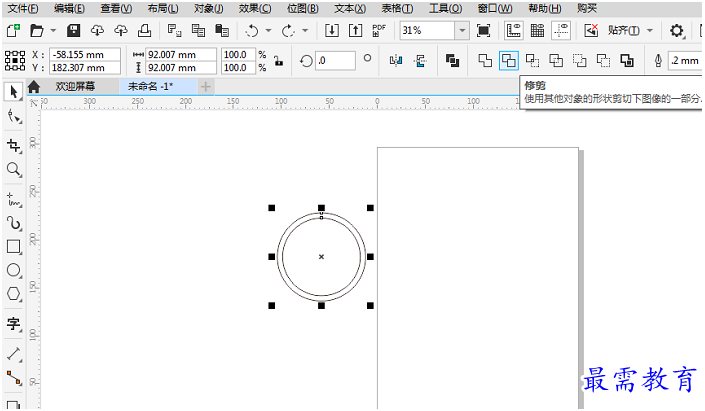
Task: Redo the last undone action
Action: [288, 31]
